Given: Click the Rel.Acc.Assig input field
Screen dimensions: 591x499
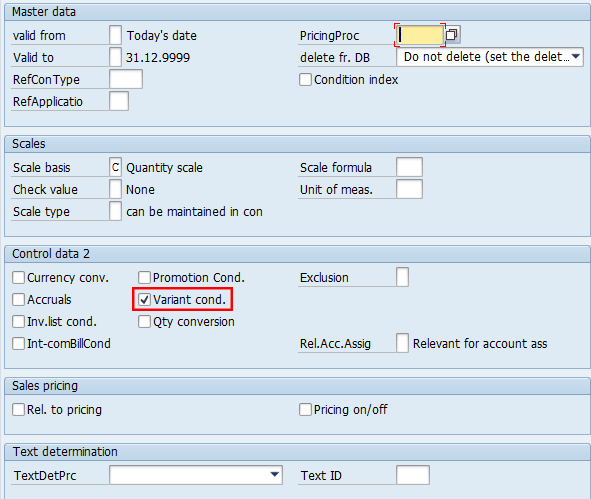Looking at the screenshot, I should [403, 343].
